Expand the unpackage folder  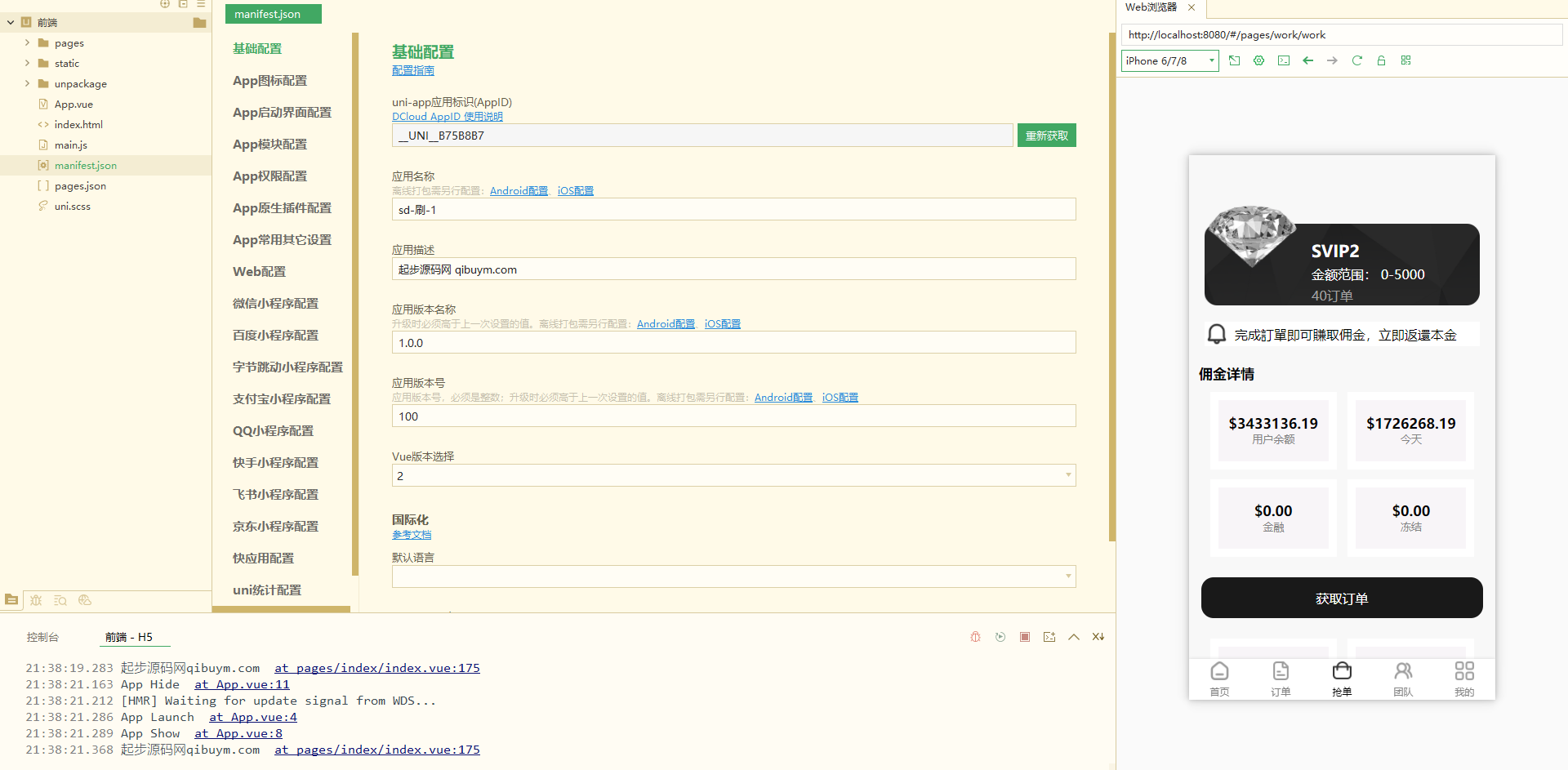(x=27, y=83)
